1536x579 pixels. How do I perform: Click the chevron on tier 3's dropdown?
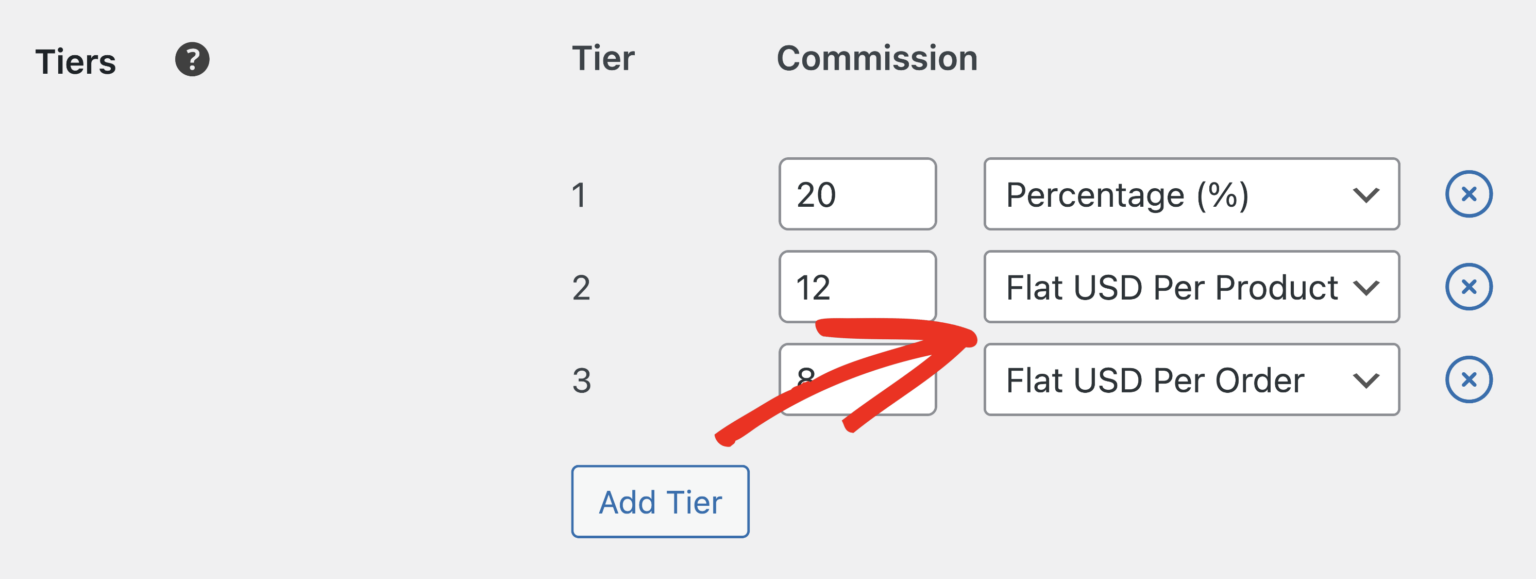[1366, 380]
